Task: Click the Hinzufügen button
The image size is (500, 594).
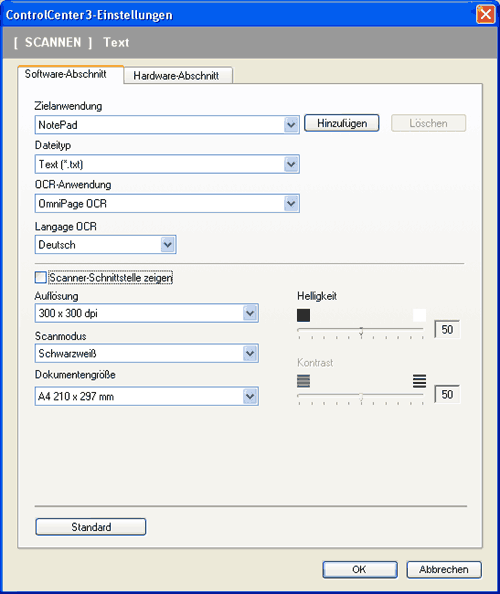Action: pos(342,123)
